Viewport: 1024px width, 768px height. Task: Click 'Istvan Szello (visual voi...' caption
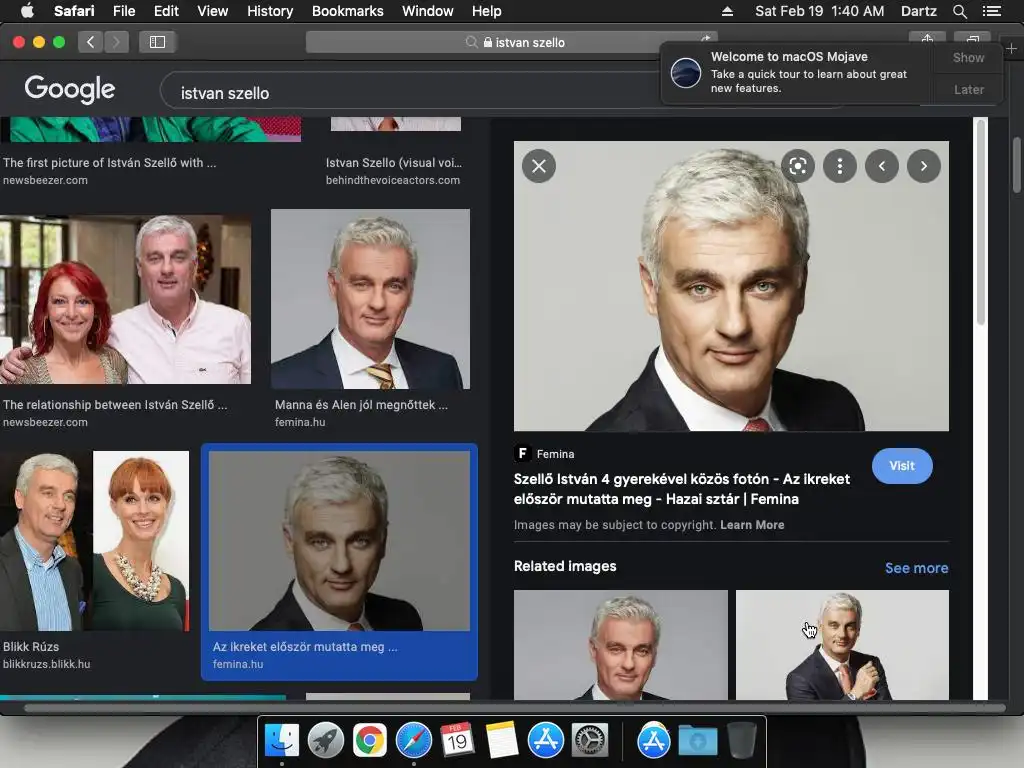[x=394, y=163]
